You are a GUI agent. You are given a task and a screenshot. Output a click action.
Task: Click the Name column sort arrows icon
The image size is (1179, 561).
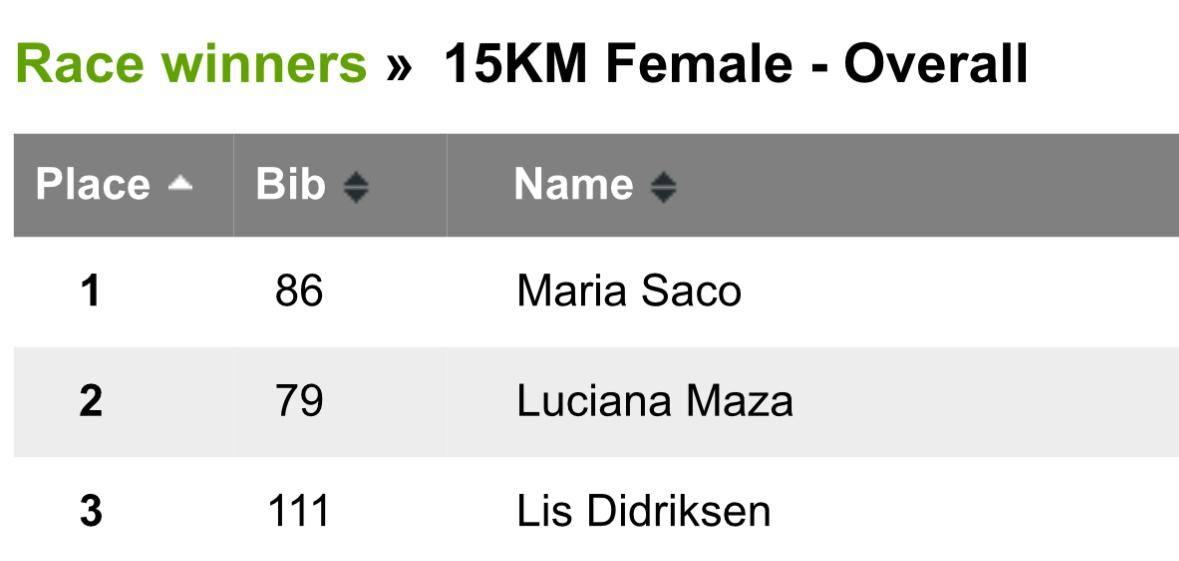(663, 187)
